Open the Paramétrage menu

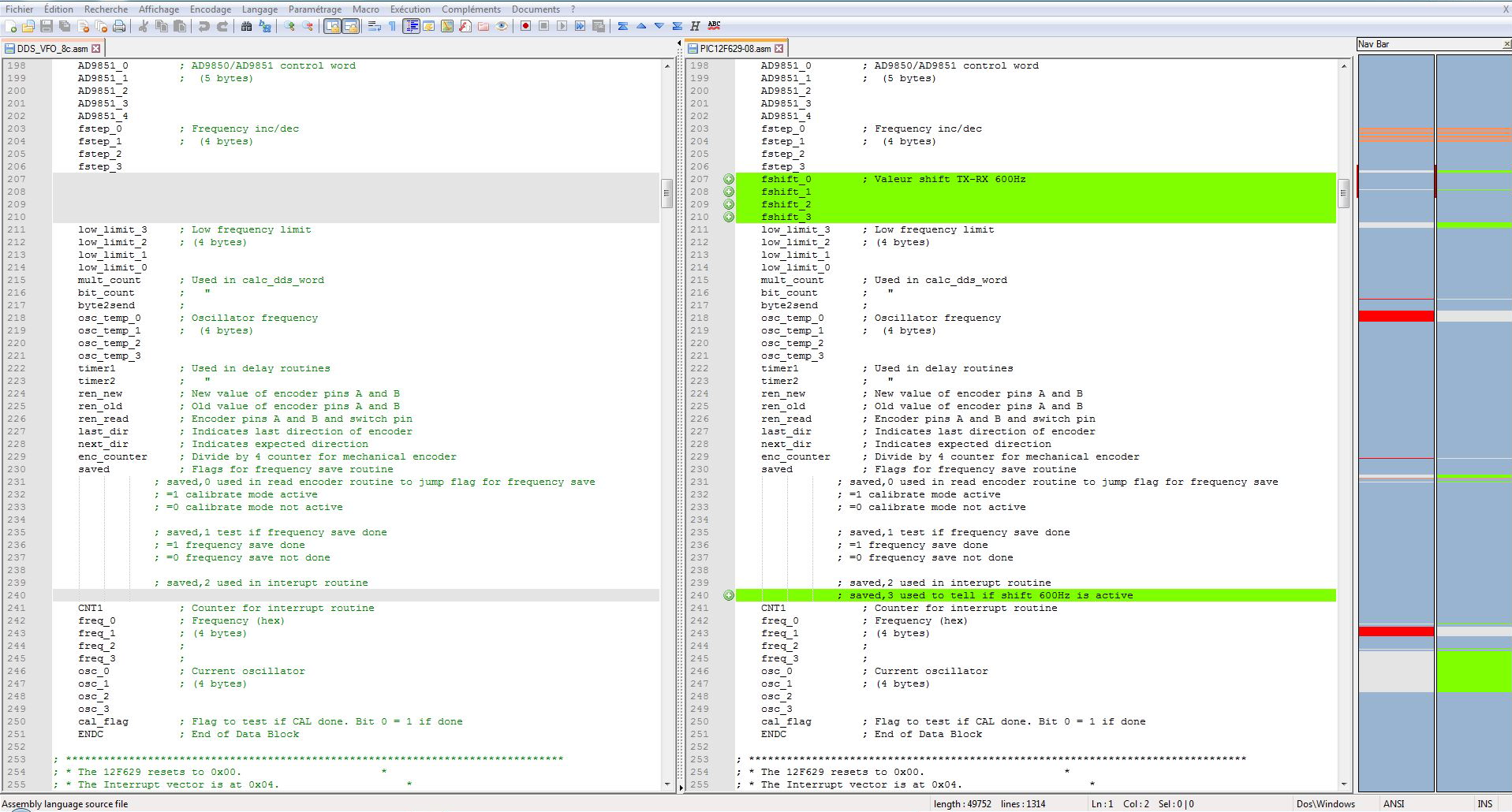click(x=315, y=9)
